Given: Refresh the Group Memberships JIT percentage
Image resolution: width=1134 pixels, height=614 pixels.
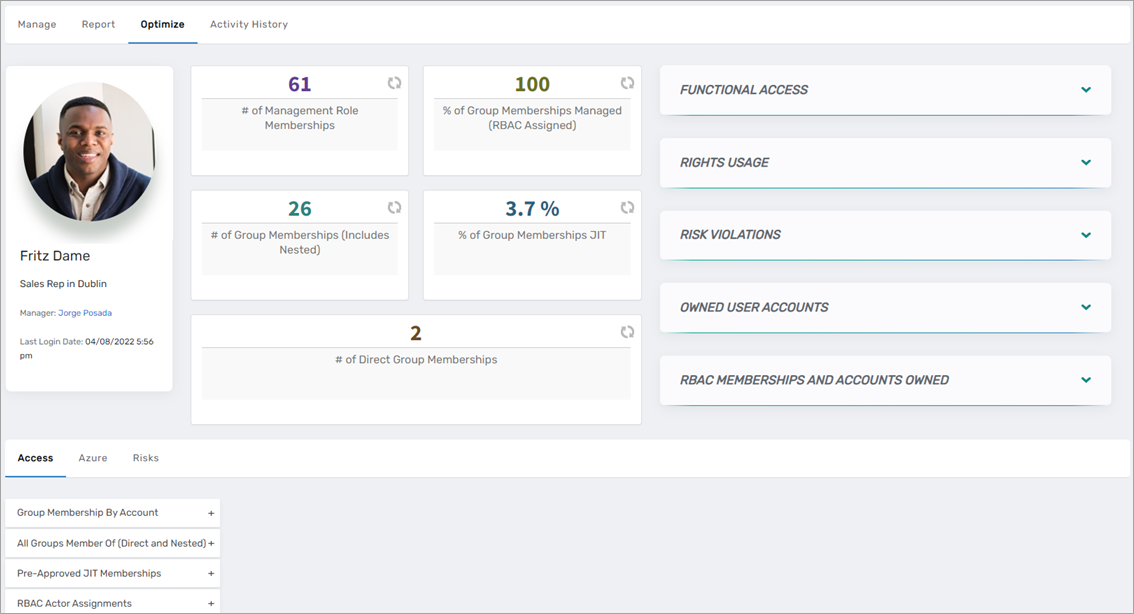Looking at the screenshot, I should click(x=627, y=208).
